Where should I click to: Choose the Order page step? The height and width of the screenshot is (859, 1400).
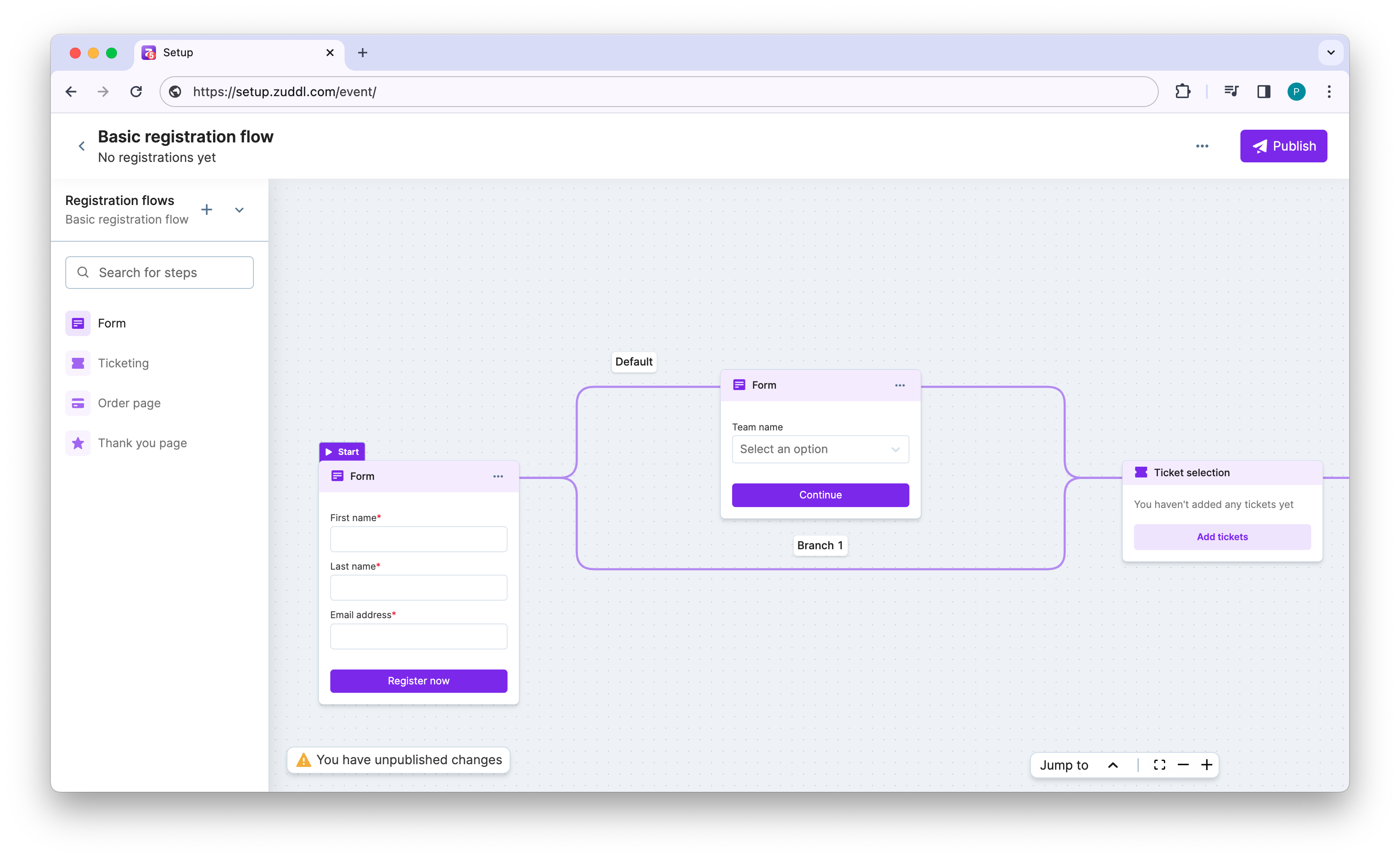click(x=129, y=403)
